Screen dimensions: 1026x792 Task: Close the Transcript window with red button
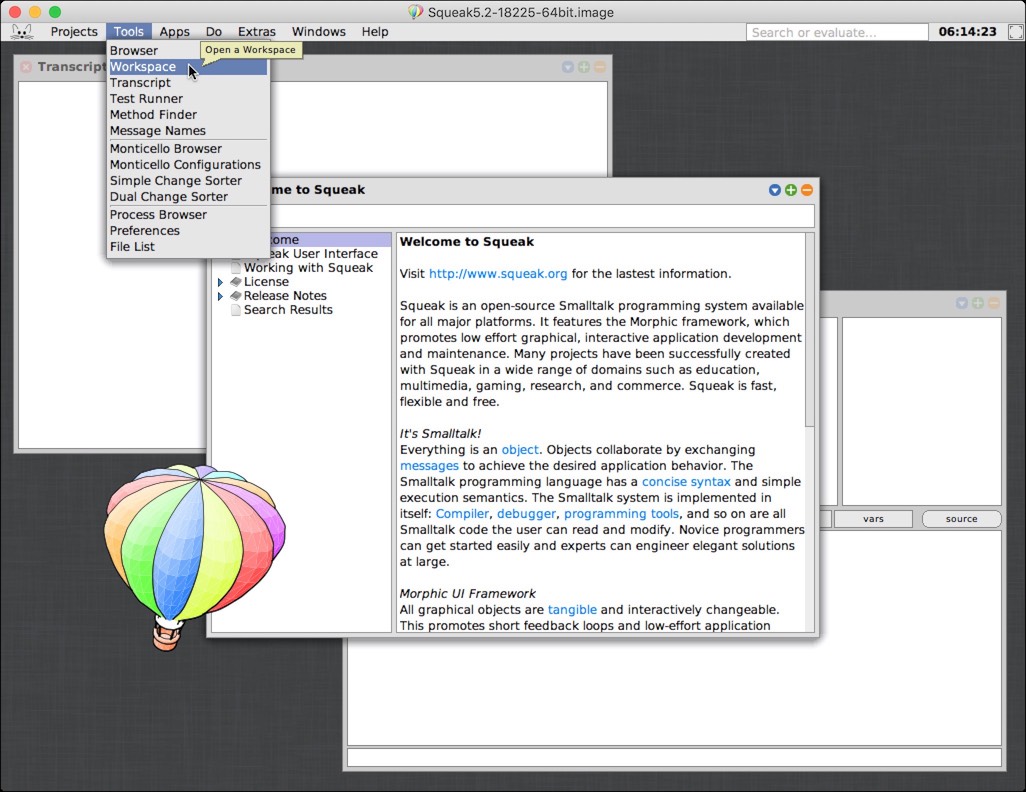26,67
